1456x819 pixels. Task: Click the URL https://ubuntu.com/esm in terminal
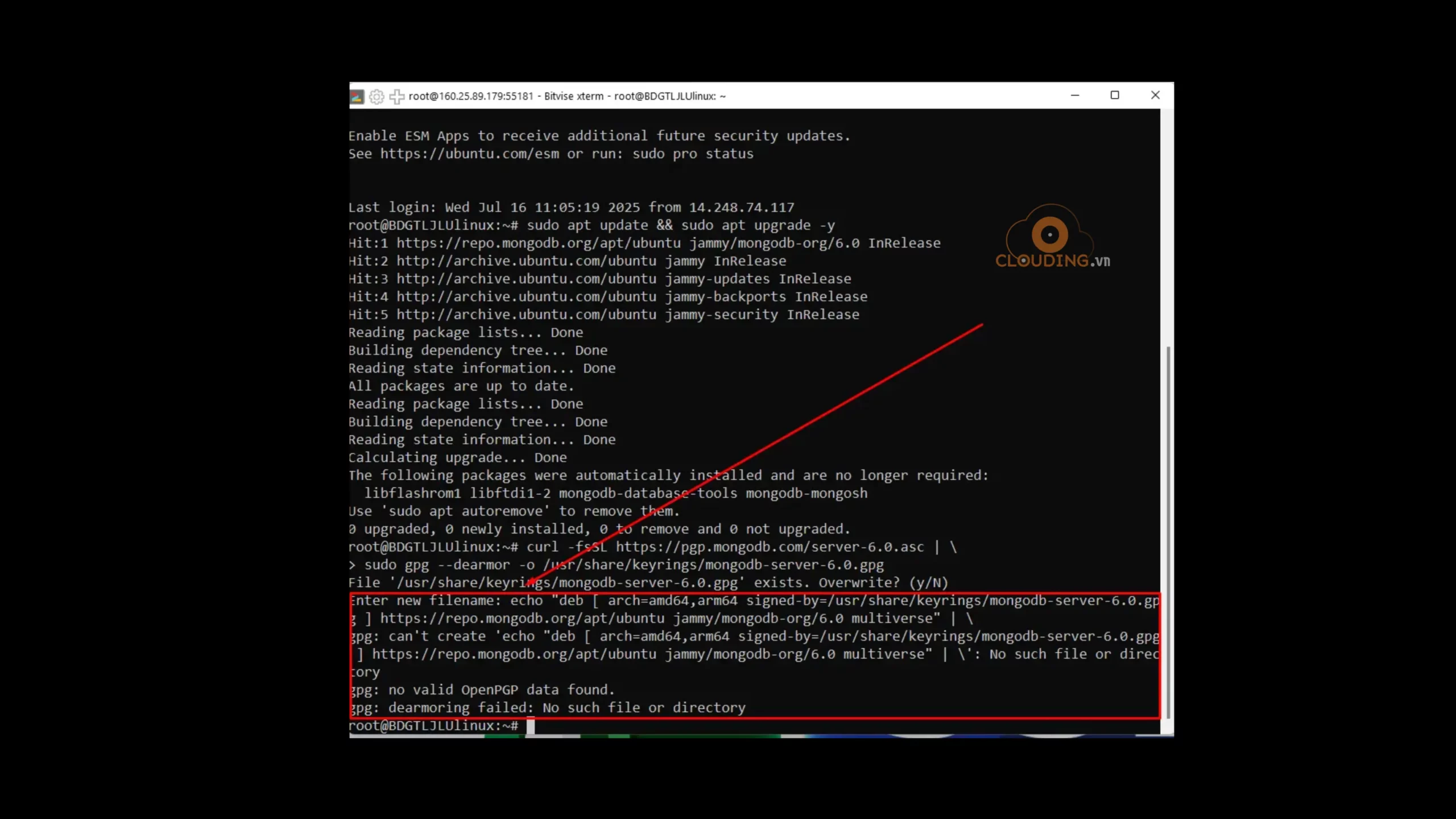point(470,154)
